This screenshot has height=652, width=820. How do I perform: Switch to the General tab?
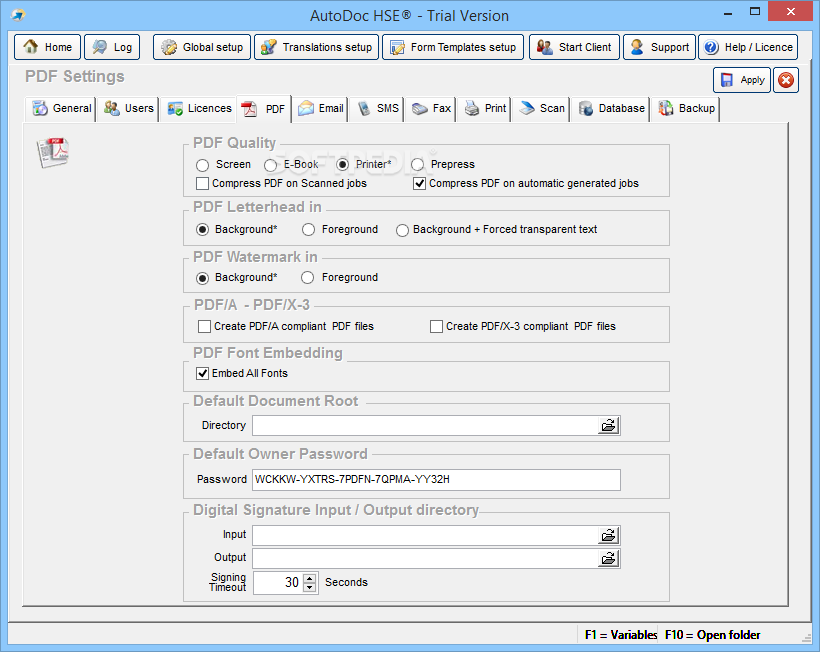[62, 109]
